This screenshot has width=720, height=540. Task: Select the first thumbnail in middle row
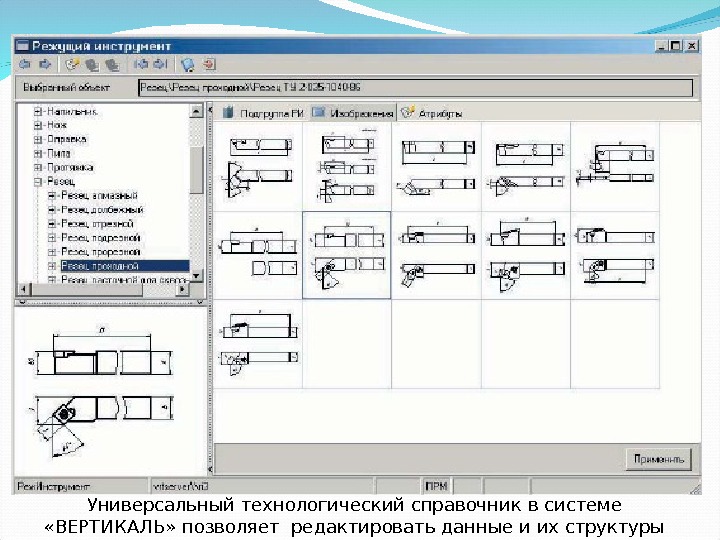point(259,255)
